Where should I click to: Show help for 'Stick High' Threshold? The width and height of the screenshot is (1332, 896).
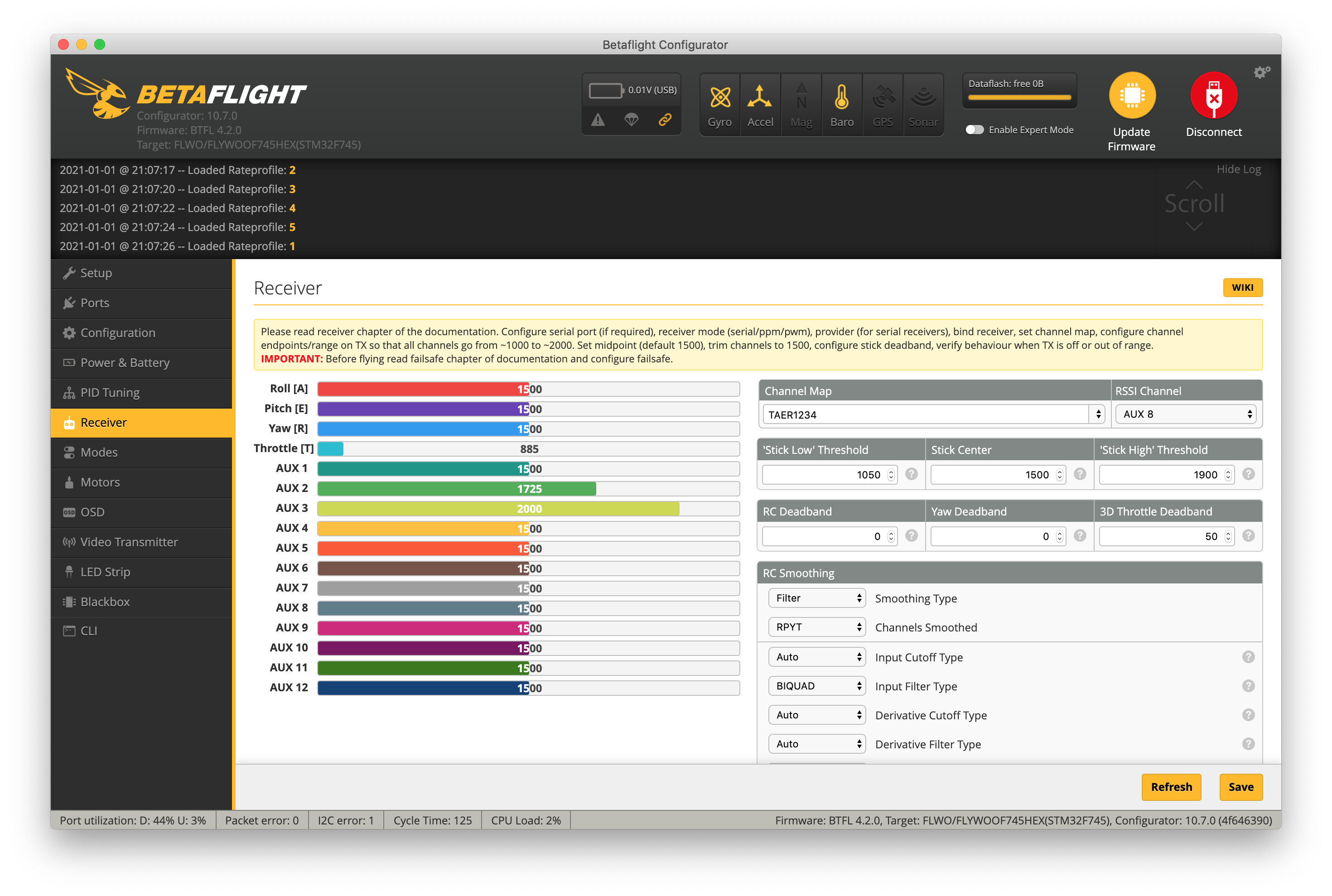coord(1249,474)
